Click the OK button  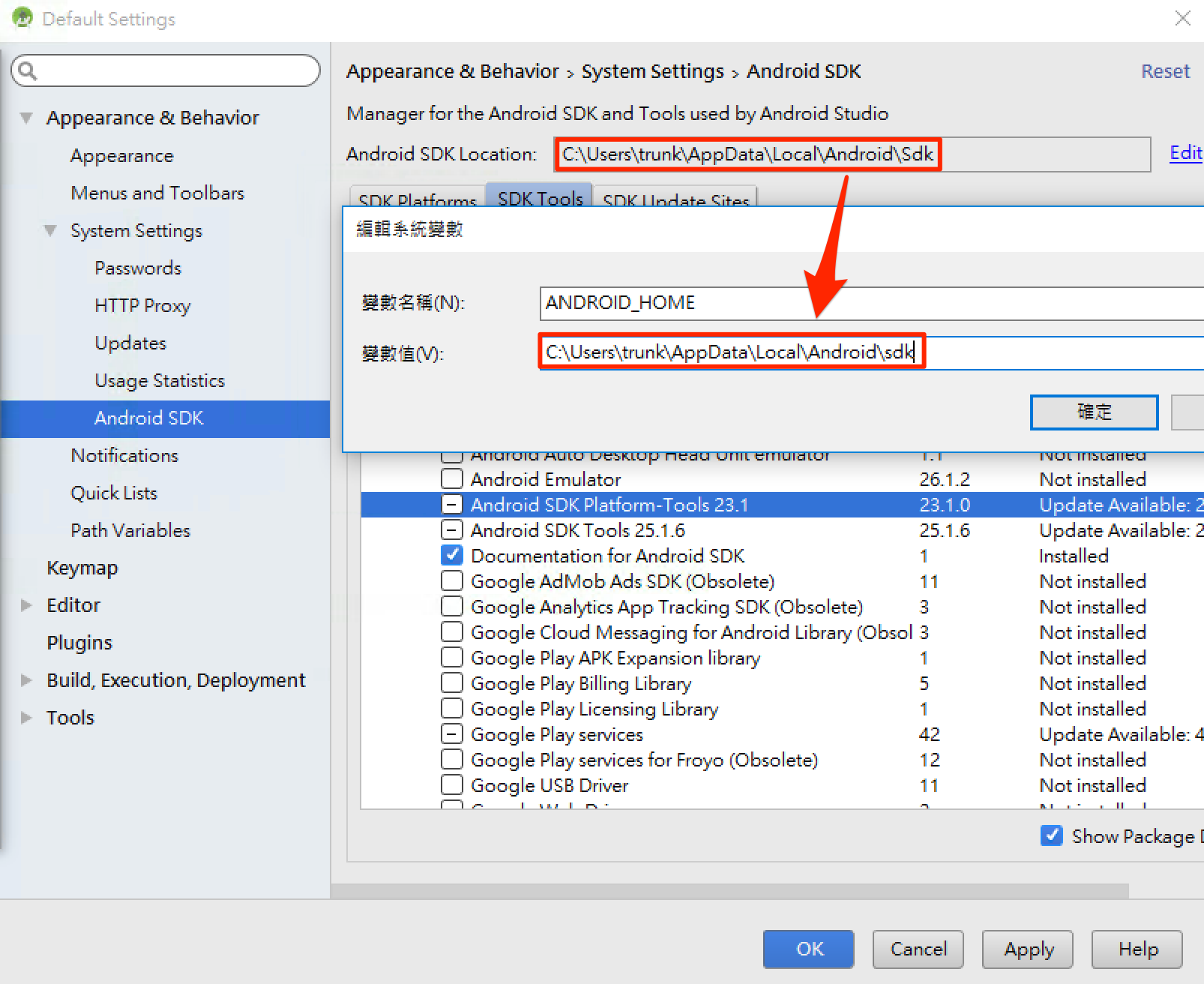[x=808, y=949]
